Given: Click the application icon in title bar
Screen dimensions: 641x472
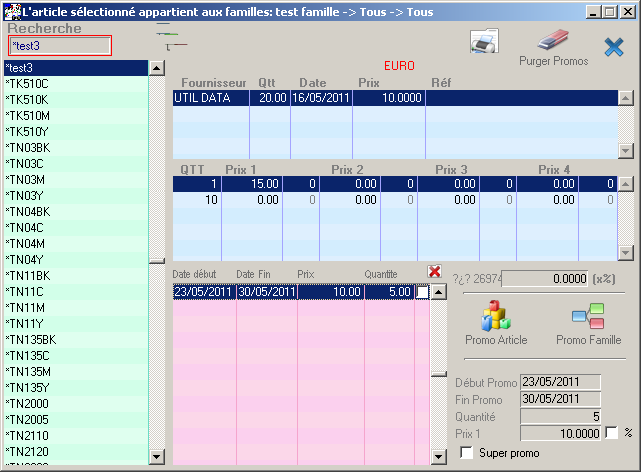Looking at the screenshot, I should click(11, 11).
